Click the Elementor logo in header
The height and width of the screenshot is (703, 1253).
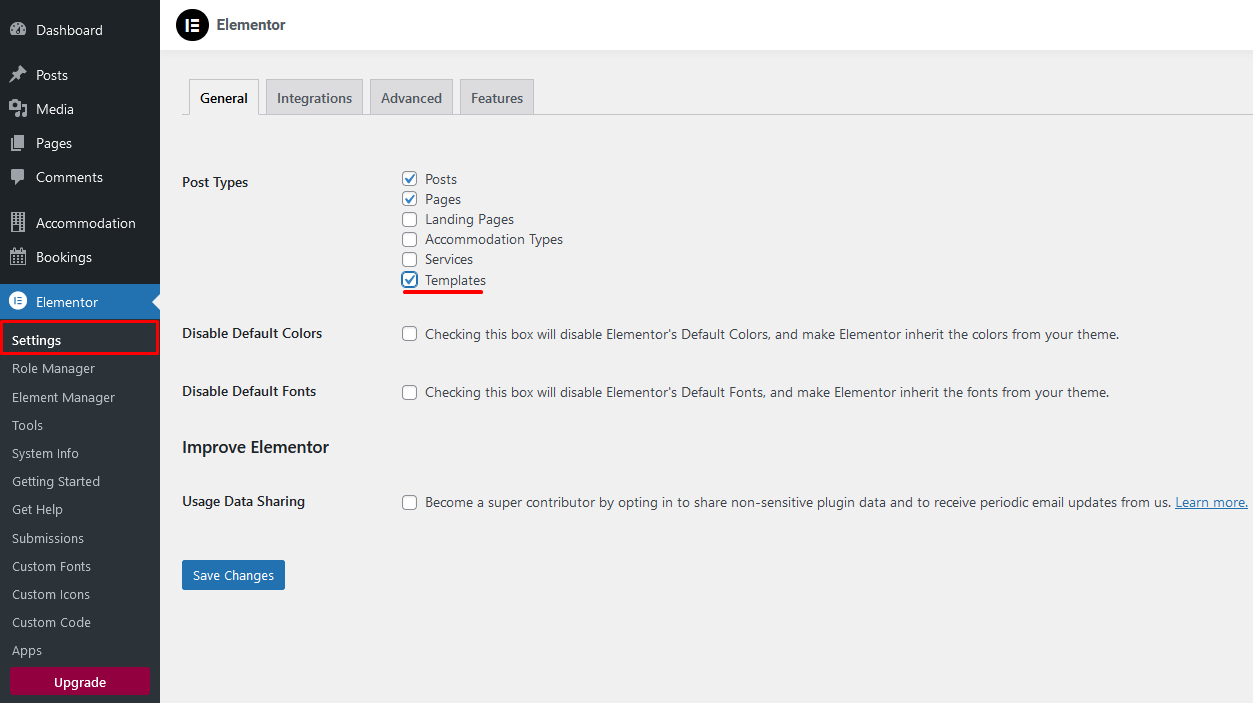(x=192, y=25)
